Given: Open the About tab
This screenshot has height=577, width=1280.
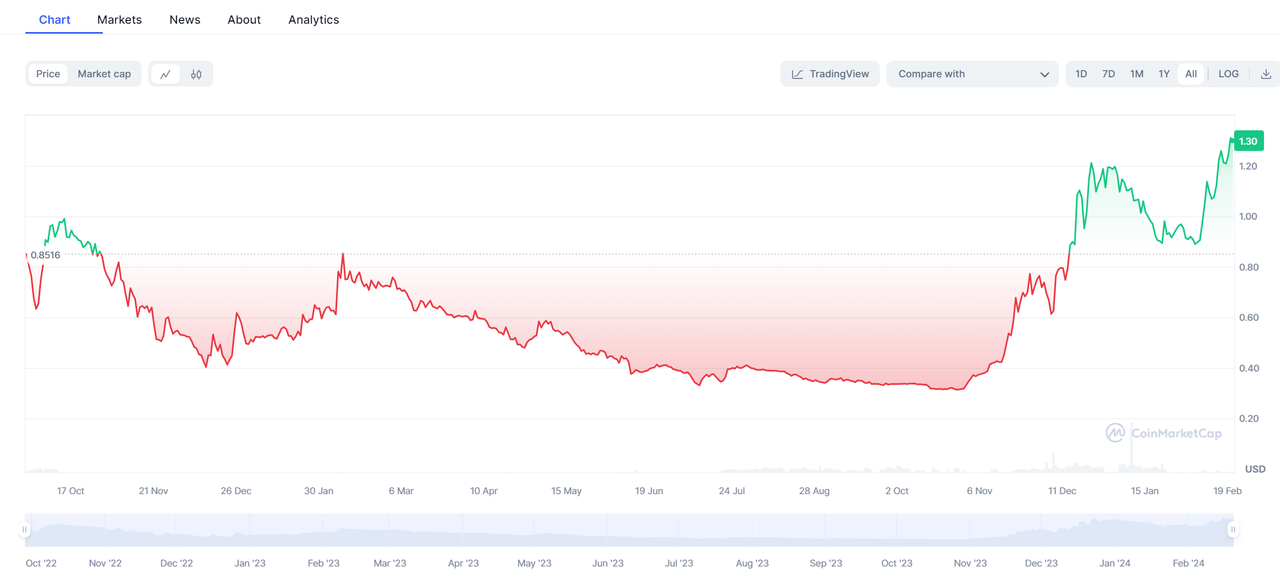Looking at the screenshot, I should tap(244, 20).
